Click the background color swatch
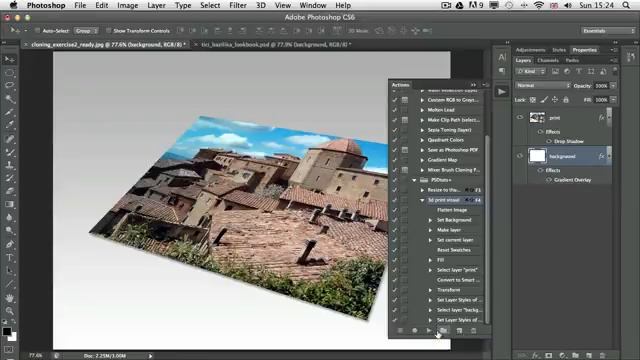This screenshot has width=640, height=360. (14, 338)
